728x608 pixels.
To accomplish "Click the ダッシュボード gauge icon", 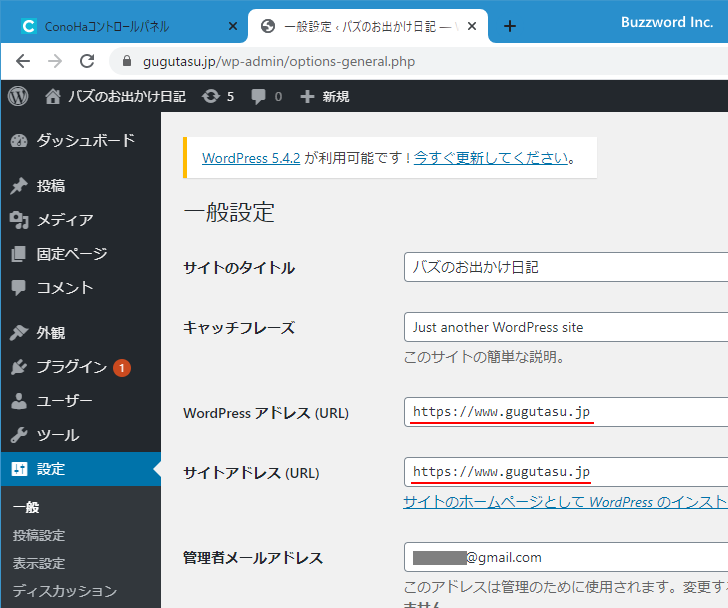I will pyautogui.click(x=19, y=141).
